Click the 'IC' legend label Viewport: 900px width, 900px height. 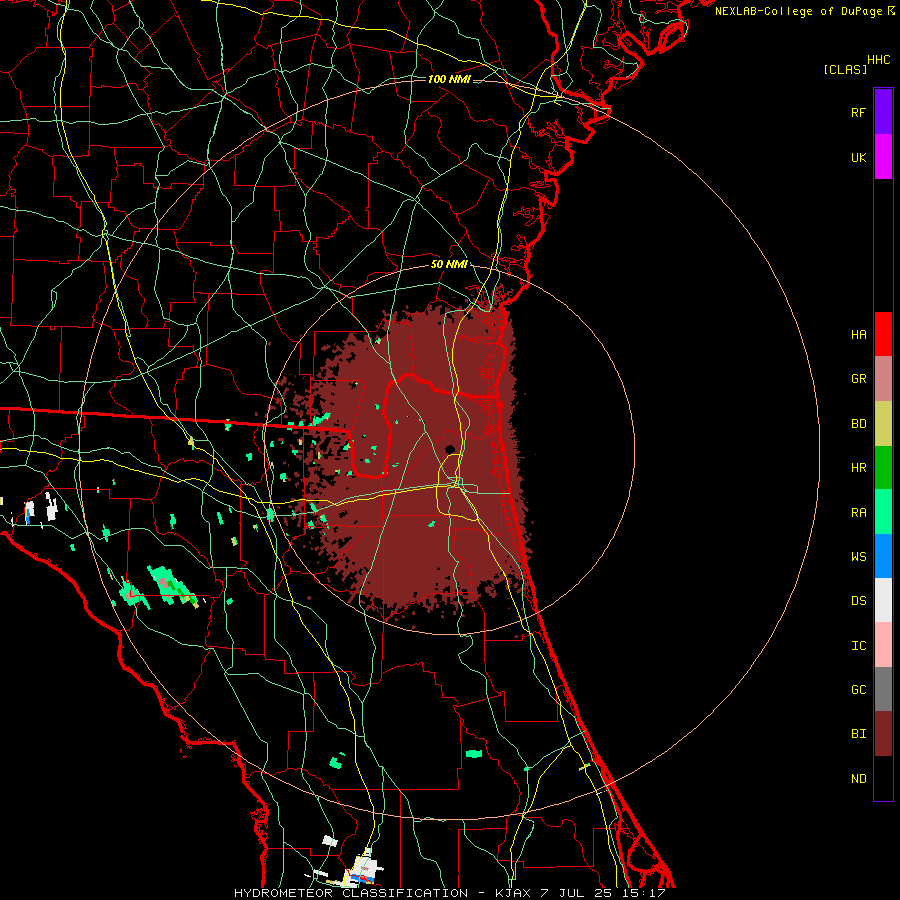click(858, 646)
